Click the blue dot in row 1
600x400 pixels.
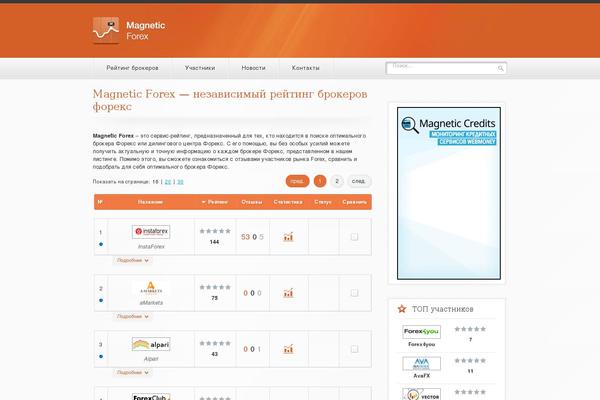tap(101, 244)
